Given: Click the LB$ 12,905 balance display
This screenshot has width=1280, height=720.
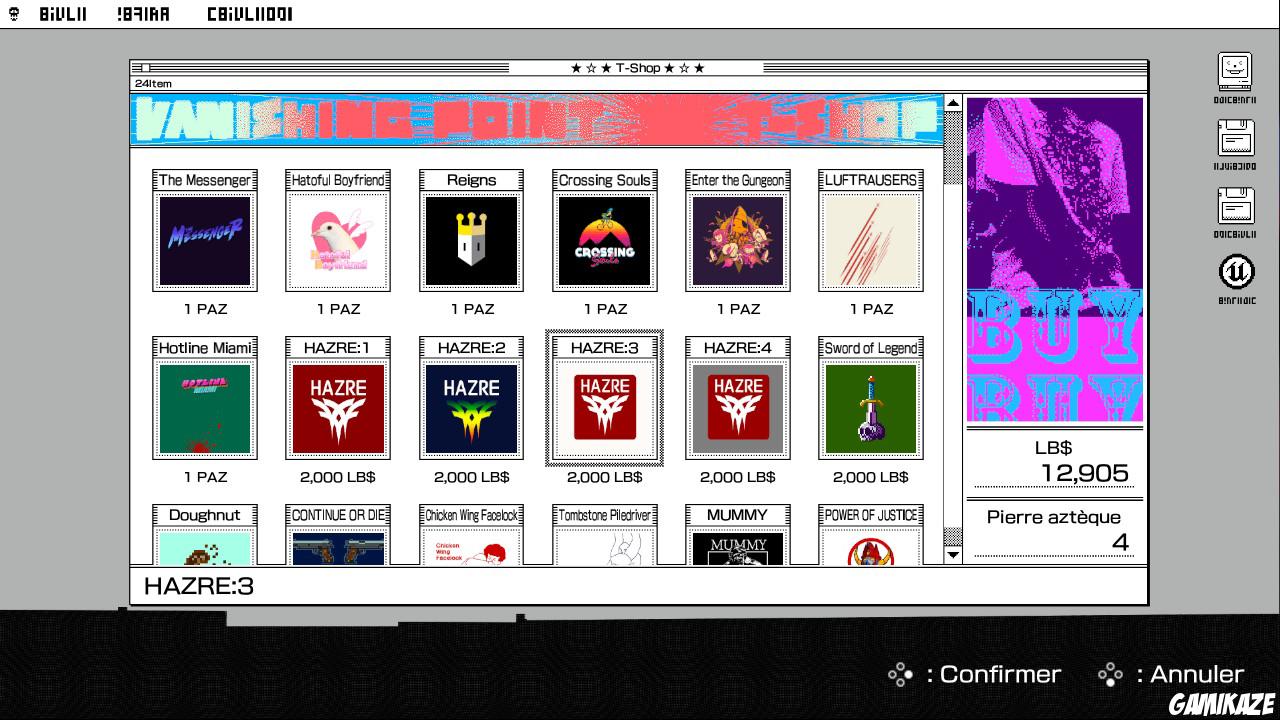Looking at the screenshot, I should coord(1055,461).
